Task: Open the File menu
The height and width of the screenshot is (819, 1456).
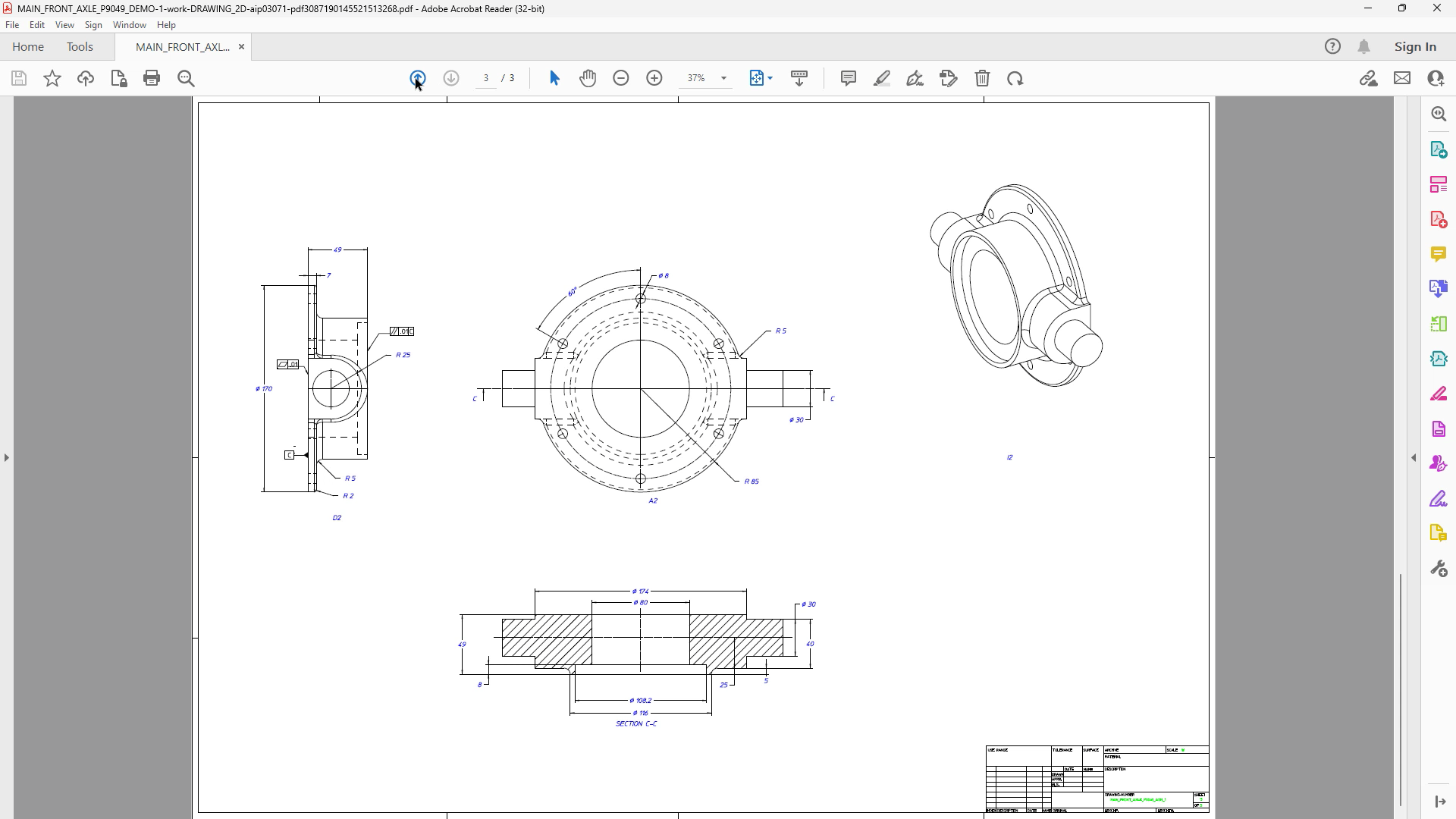Action: click(12, 25)
